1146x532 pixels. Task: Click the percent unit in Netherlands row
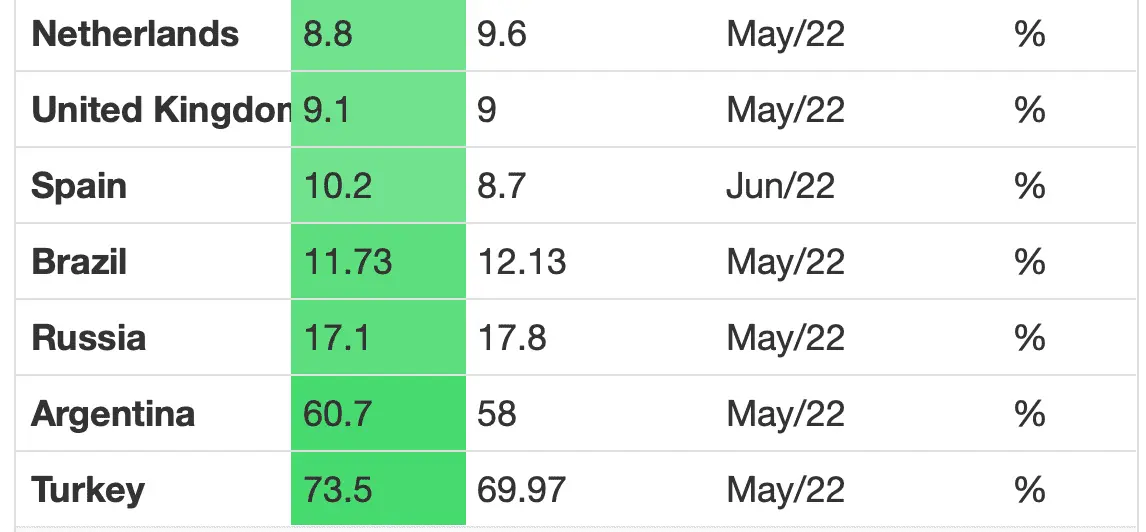coord(1029,35)
